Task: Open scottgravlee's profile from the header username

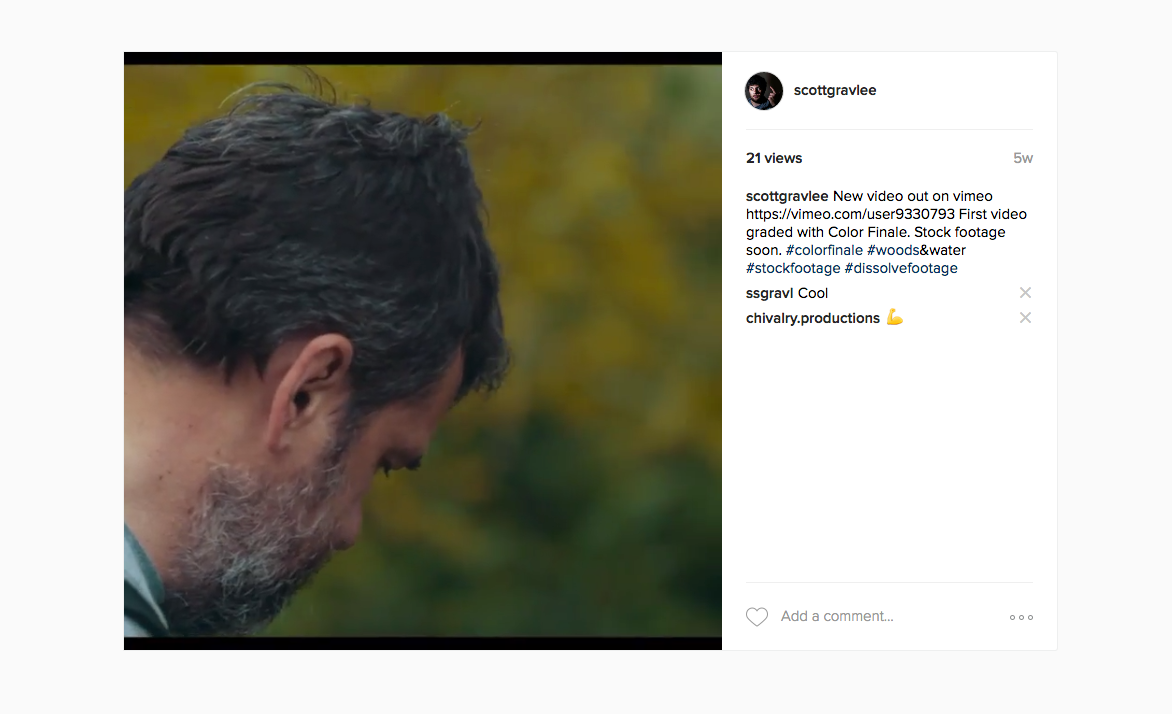Action: coord(835,90)
